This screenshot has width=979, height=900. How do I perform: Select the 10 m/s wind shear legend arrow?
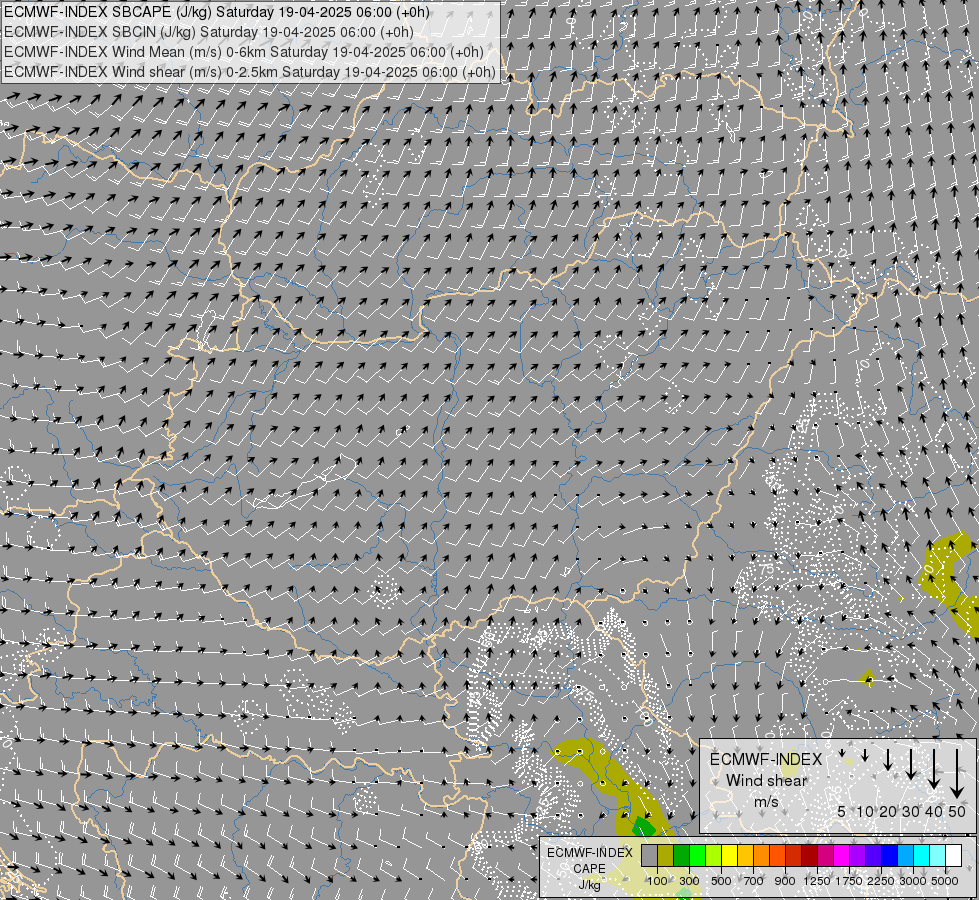point(865,756)
